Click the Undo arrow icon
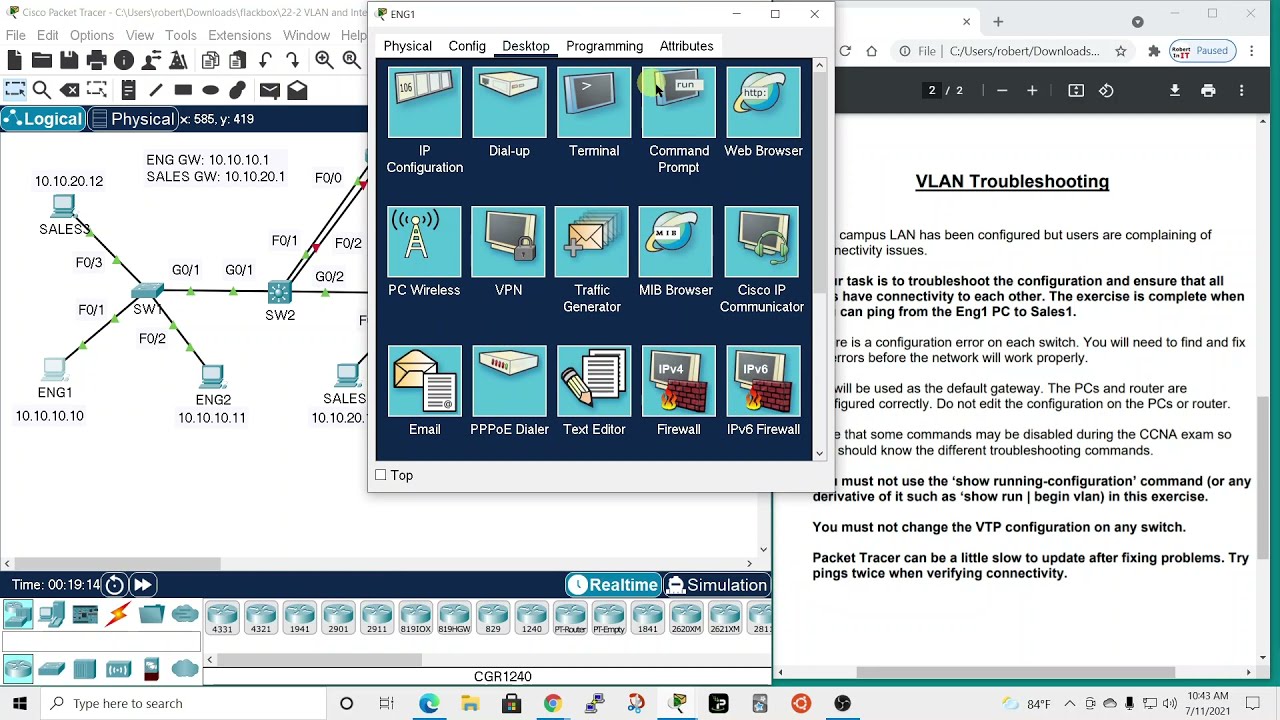1280x720 pixels. pyautogui.click(x=266, y=61)
